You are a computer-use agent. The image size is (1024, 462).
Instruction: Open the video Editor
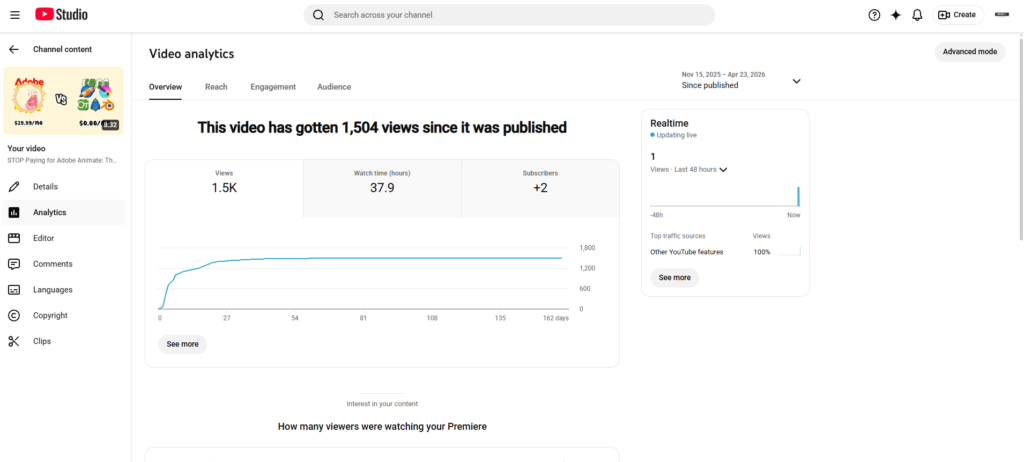[43, 238]
